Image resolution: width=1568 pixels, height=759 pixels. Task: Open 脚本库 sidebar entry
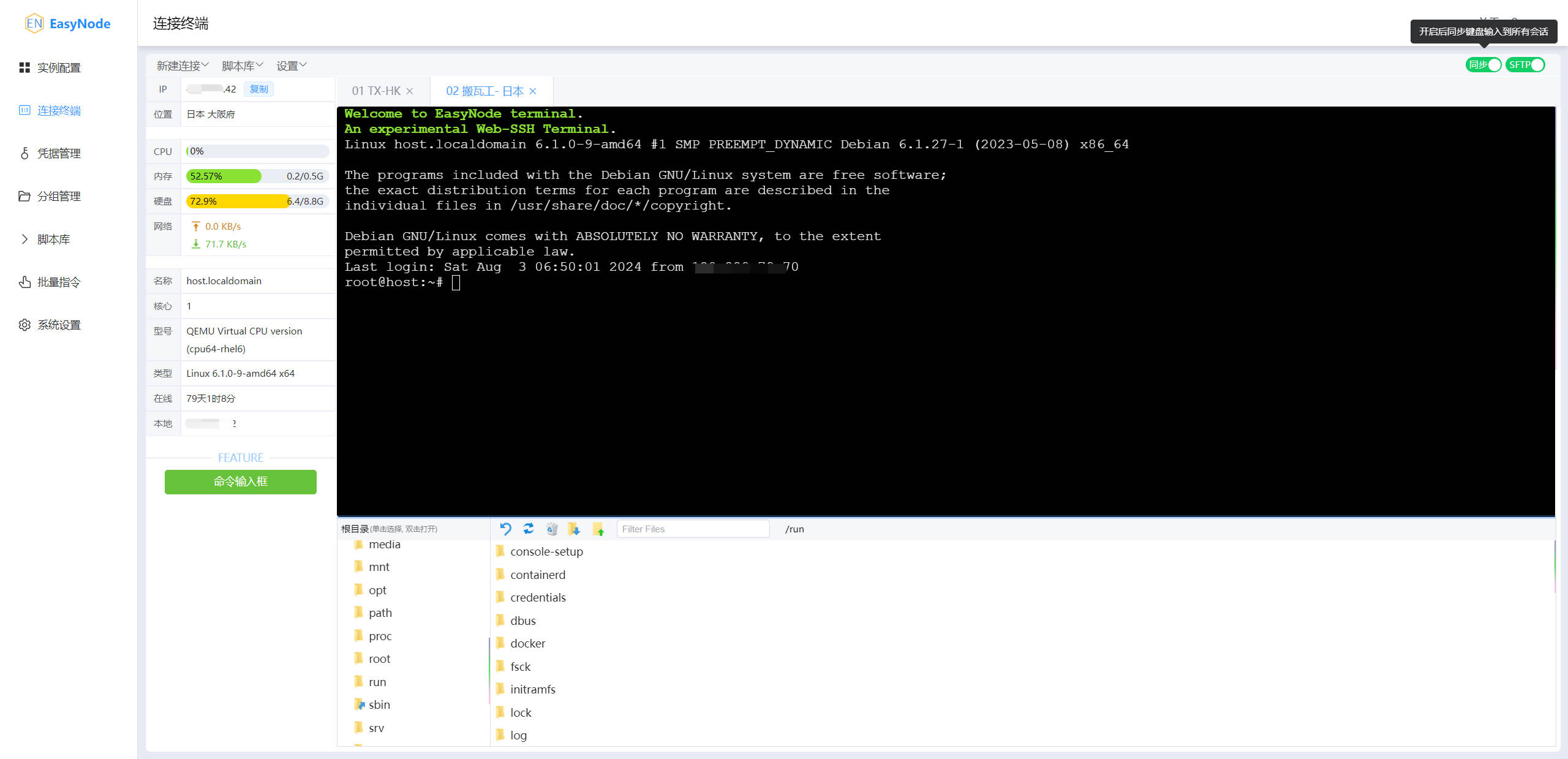[x=53, y=239]
